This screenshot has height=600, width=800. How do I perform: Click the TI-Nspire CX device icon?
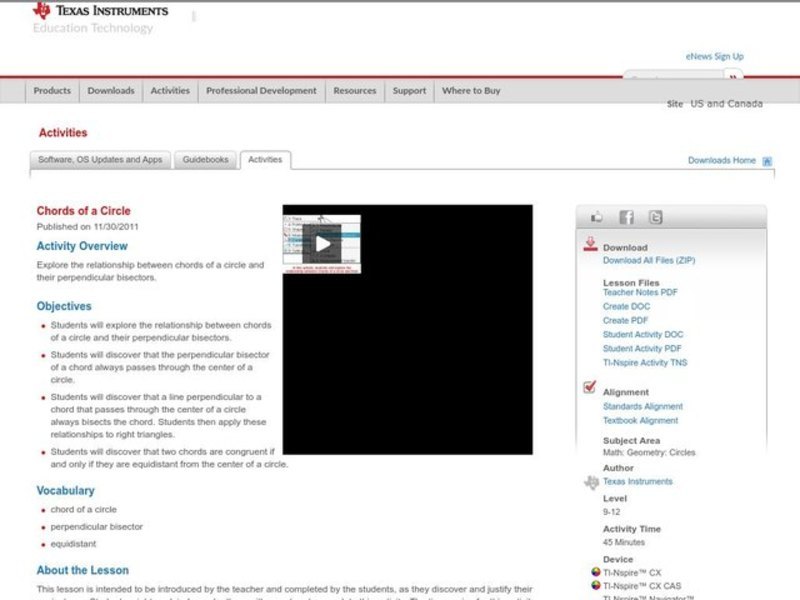click(596, 573)
